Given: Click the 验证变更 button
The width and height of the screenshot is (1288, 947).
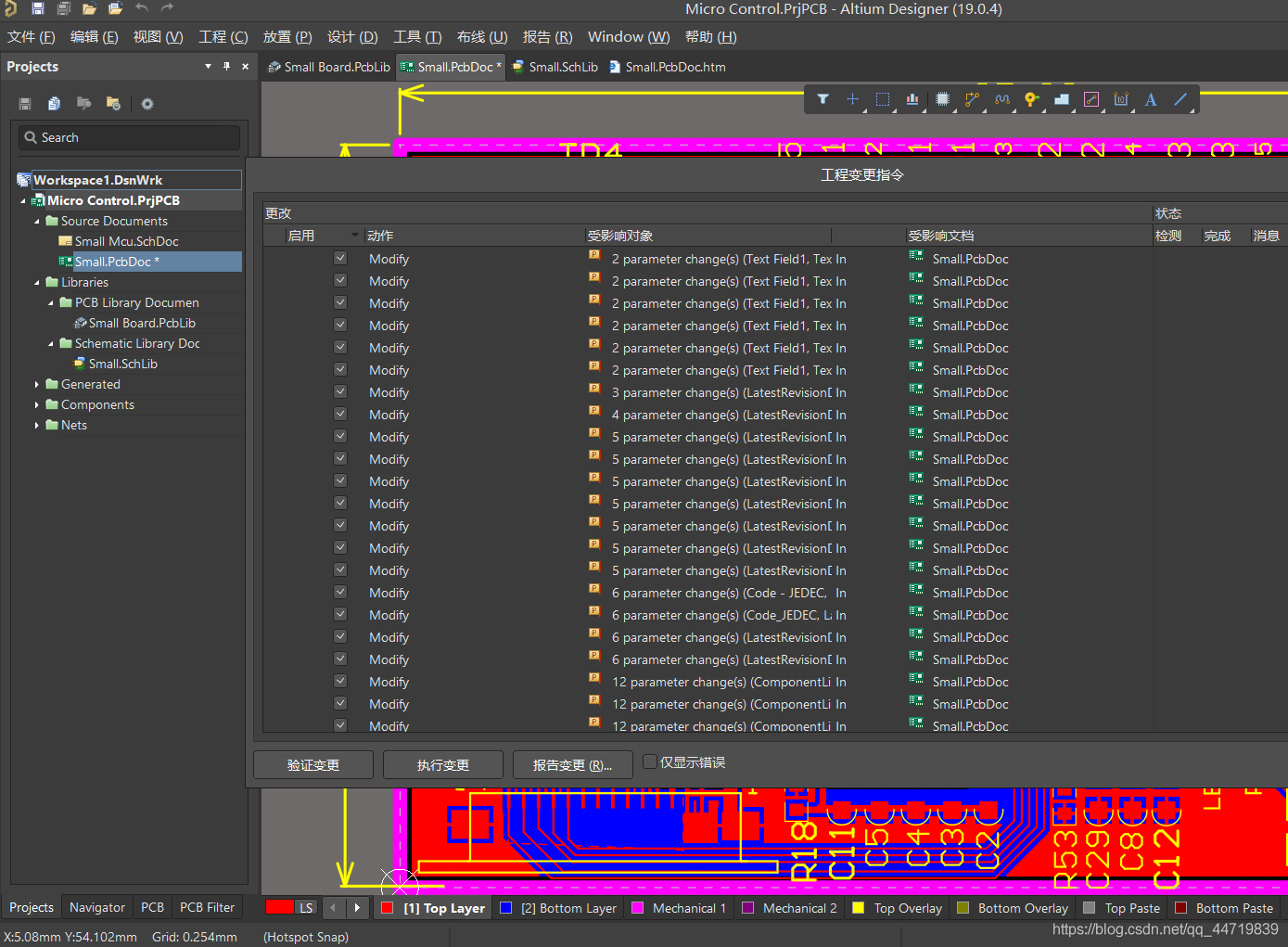Looking at the screenshot, I should pyautogui.click(x=313, y=764).
